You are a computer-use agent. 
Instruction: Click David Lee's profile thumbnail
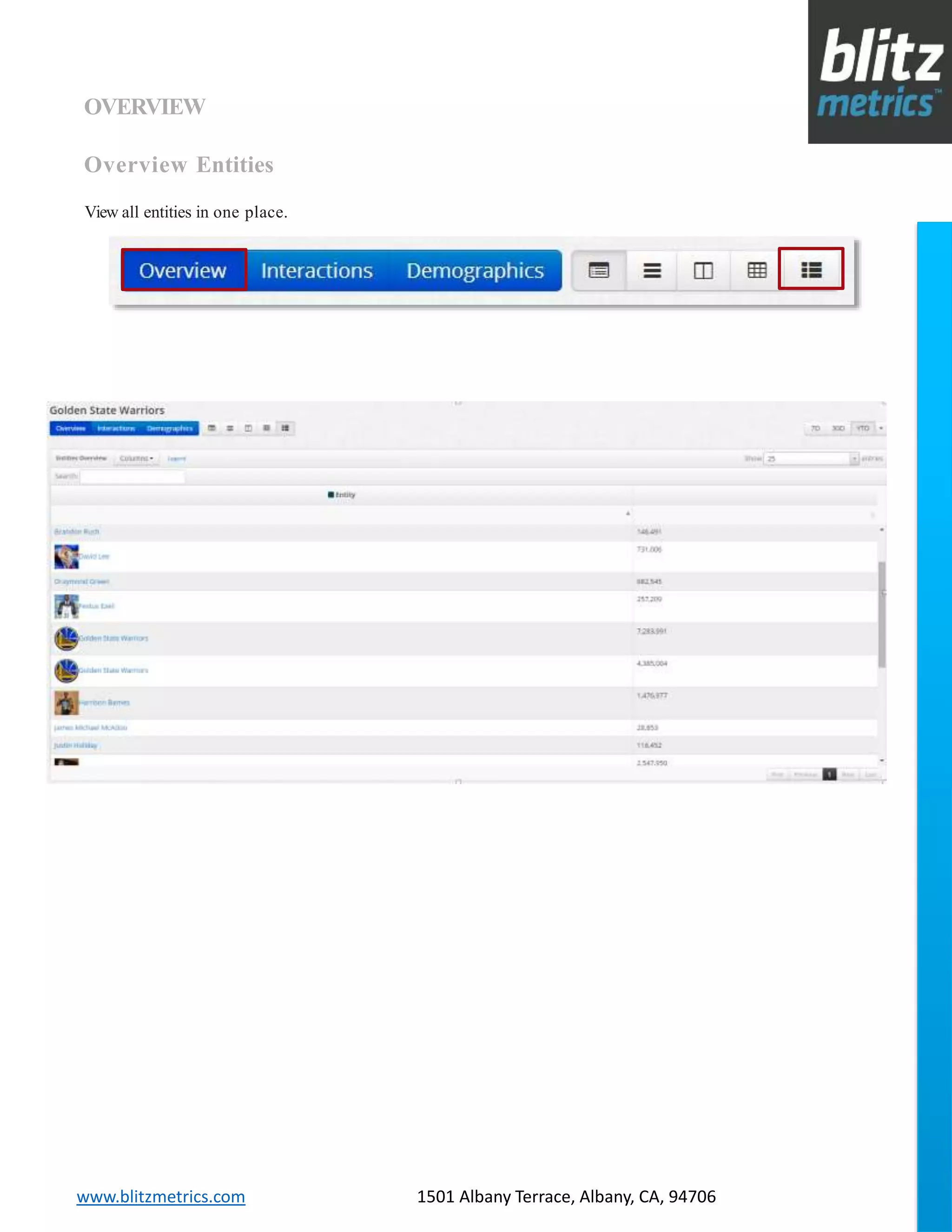coord(66,556)
